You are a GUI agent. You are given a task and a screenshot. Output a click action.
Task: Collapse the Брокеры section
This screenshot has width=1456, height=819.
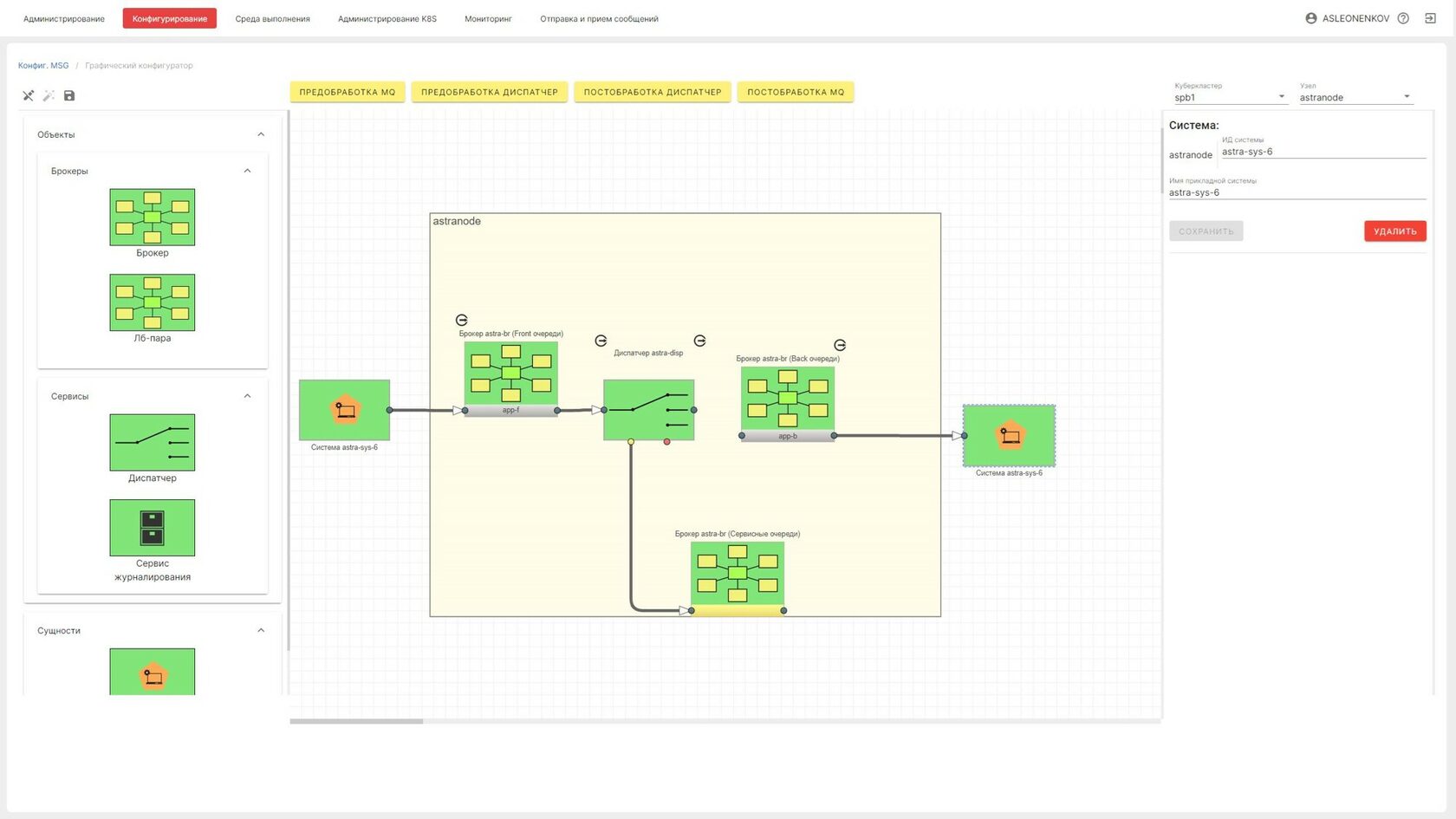[x=247, y=171]
